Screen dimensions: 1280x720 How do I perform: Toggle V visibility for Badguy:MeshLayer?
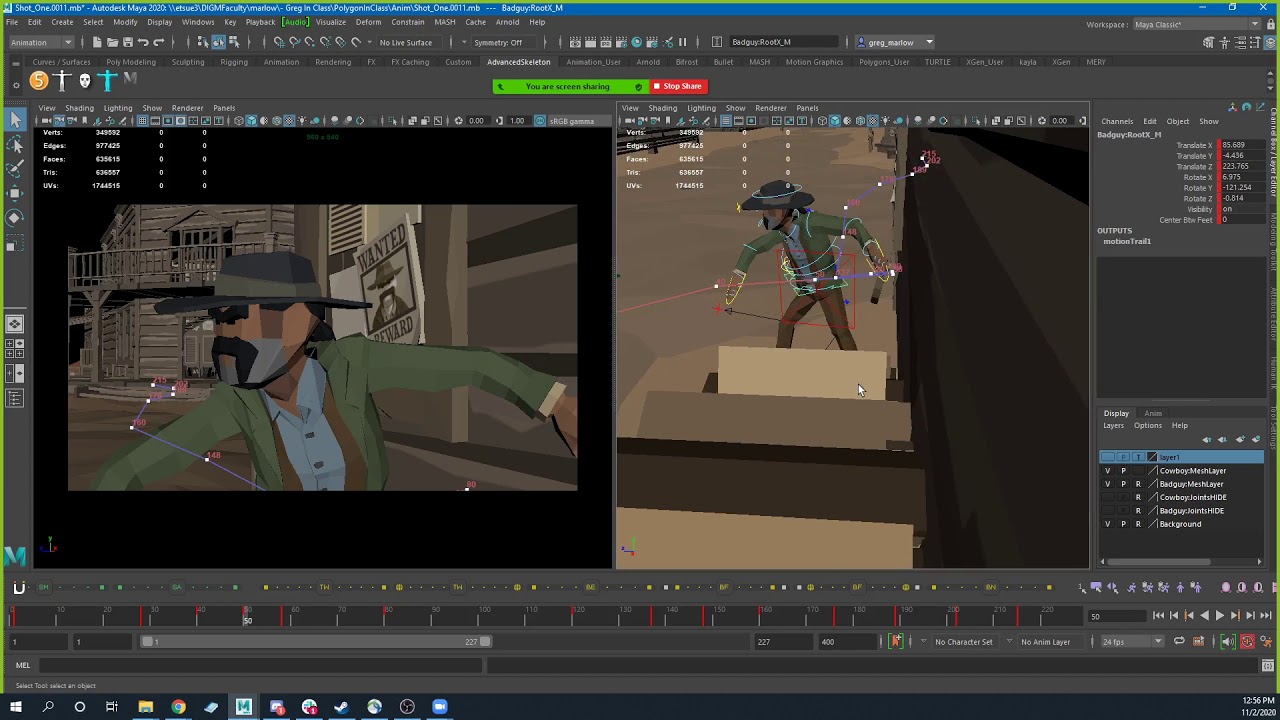point(1107,484)
